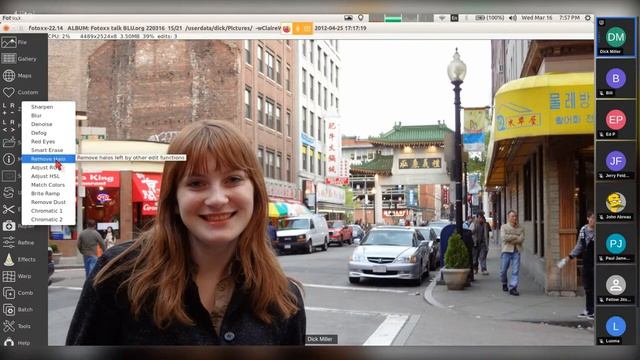Click the rectangle select-area icon
640x360 pixels.
pos(9,176)
